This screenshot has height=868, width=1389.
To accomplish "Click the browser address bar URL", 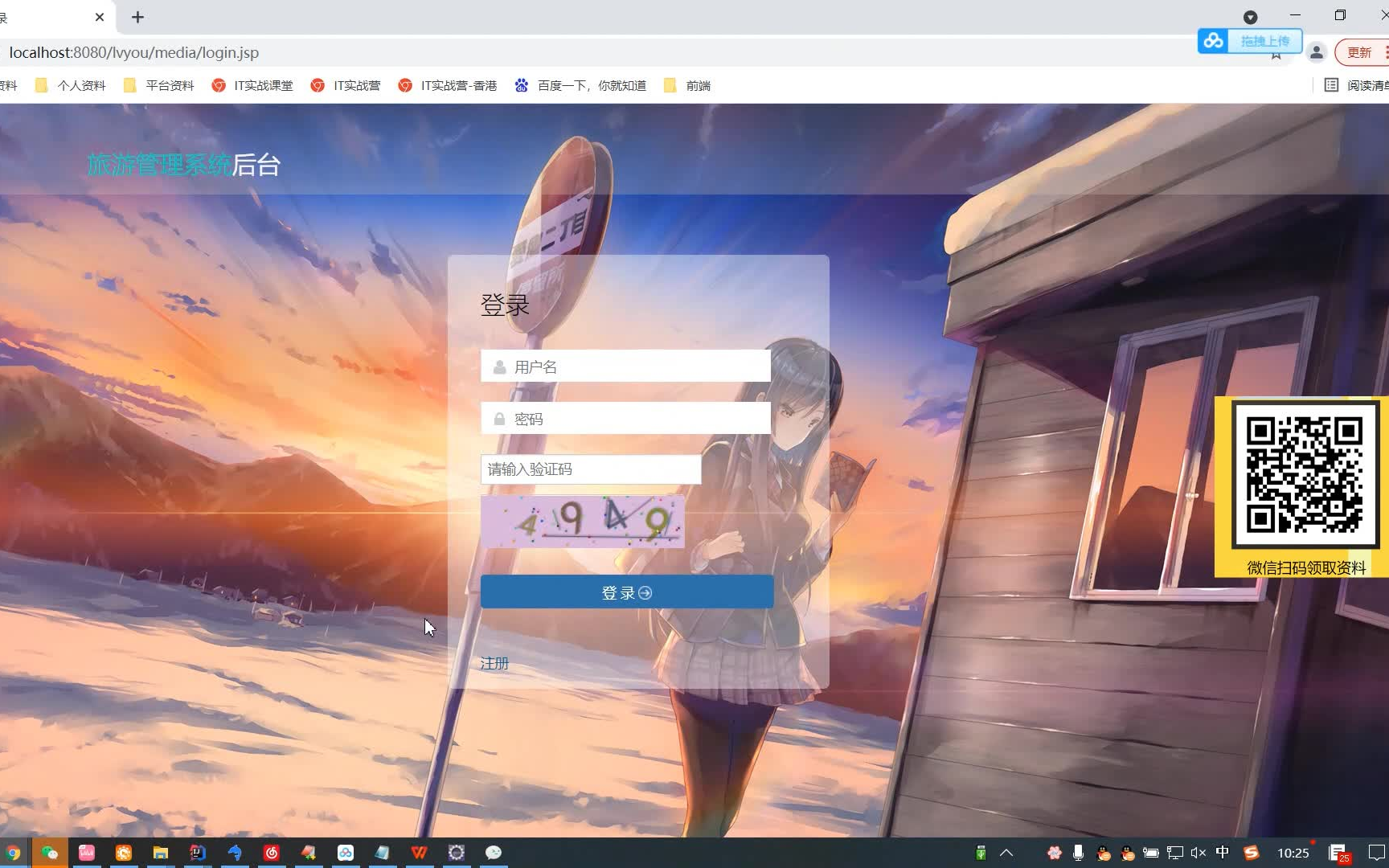I will pos(134,52).
